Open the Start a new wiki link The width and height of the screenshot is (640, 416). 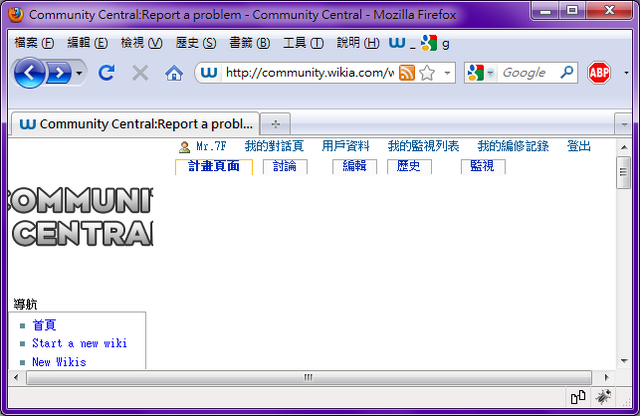80,343
